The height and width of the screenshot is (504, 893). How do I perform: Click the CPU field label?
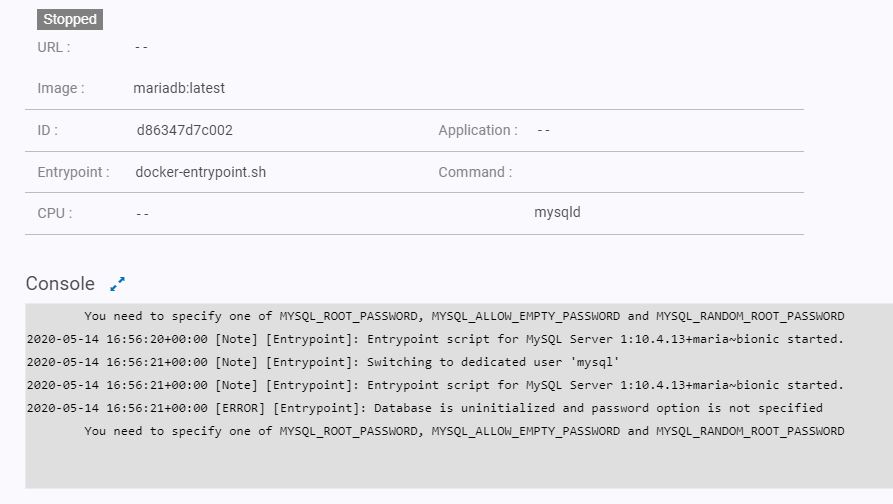pyautogui.click(x=55, y=213)
